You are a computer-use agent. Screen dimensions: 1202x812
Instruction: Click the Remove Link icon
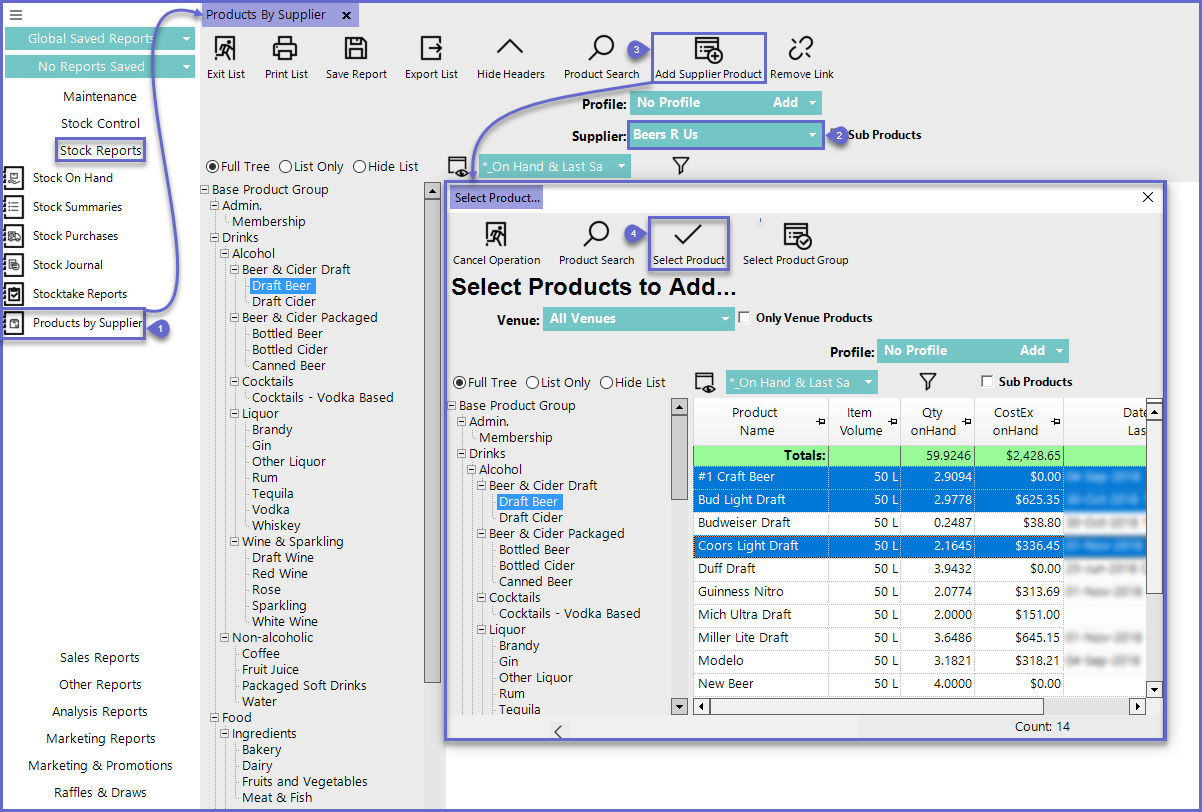click(x=801, y=48)
